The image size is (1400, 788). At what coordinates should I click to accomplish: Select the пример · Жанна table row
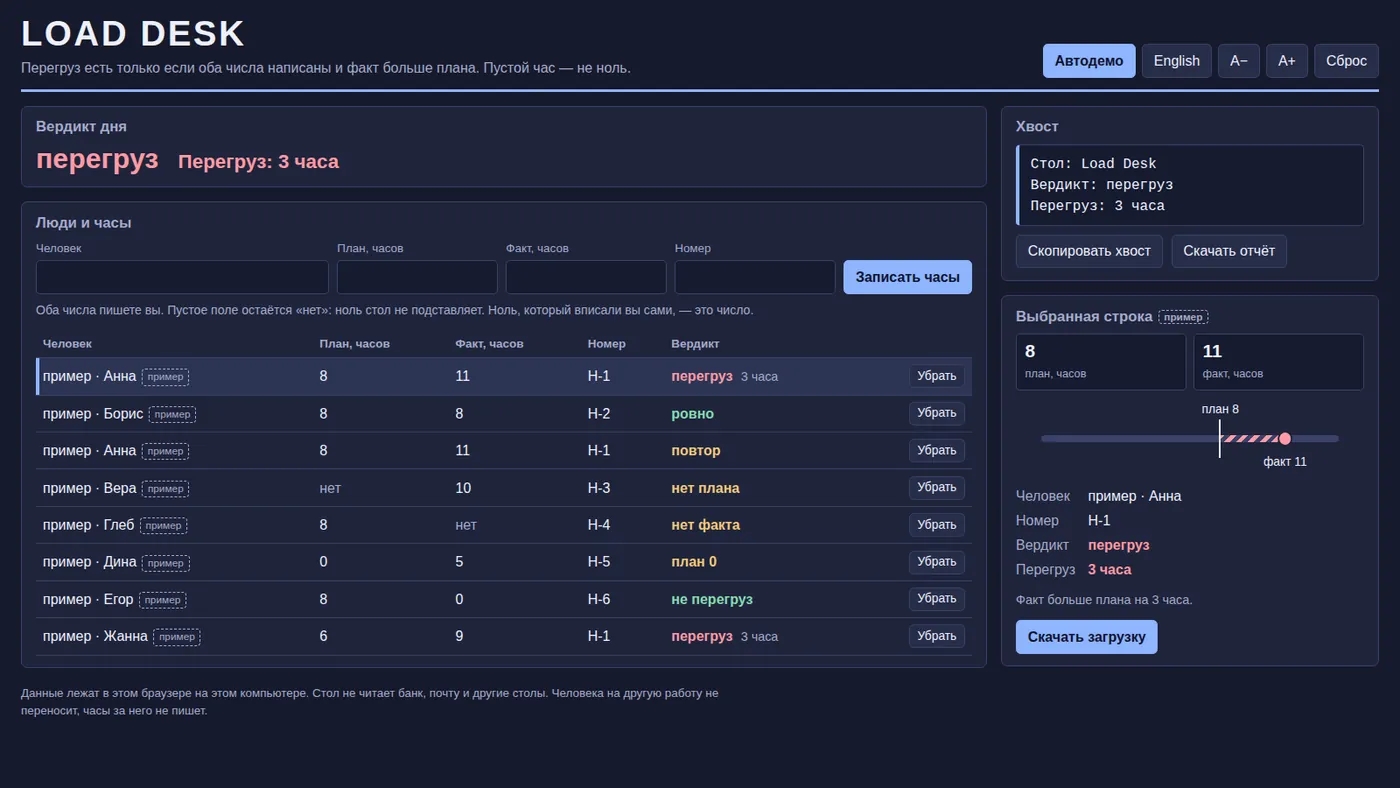504,636
